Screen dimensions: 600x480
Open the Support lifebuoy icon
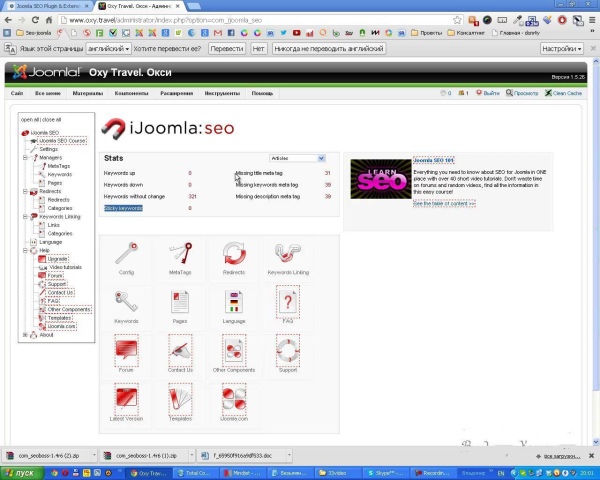click(x=288, y=351)
